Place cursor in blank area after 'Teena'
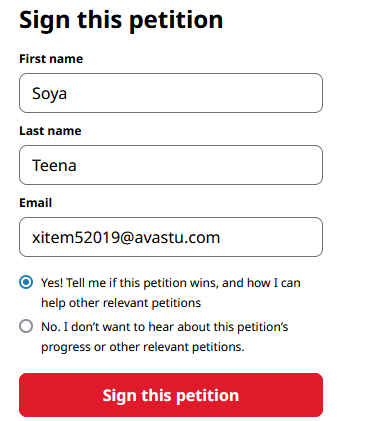The width and height of the screenshot is (371, 421). pyautogui.click(x=200, y=165)
